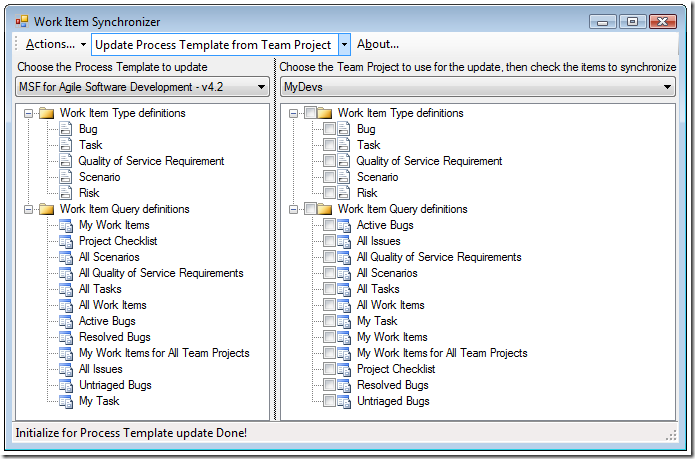Click the Untriaged Bugs query icon in the left tree
Screen dimensions: 695x459
pyautogui.click(x=66, y=385)
